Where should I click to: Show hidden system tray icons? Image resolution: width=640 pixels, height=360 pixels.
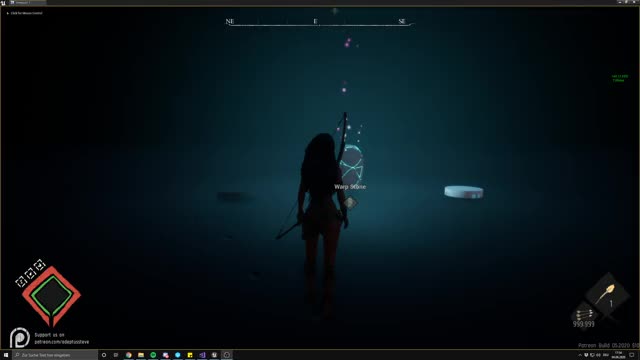pos(580,355)
